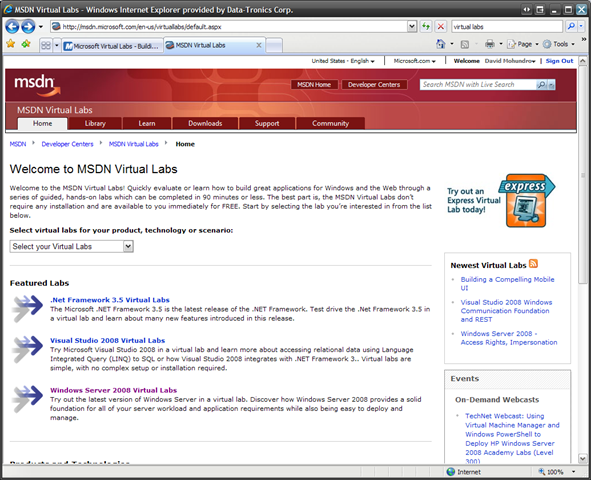Open the recent pages dropdown beside Forward

pos(41,27)
